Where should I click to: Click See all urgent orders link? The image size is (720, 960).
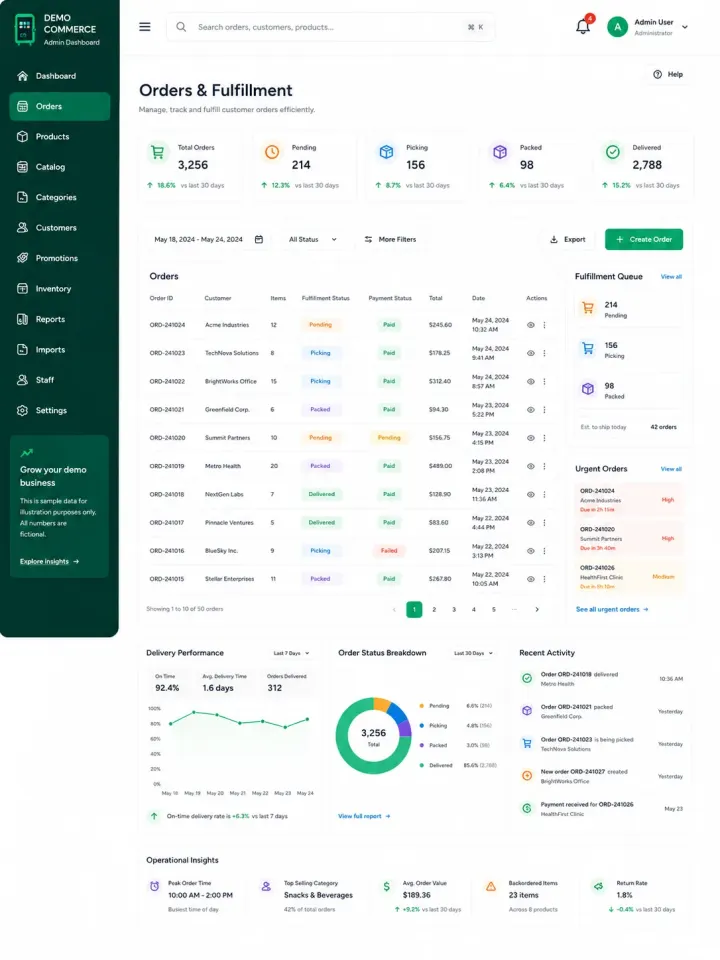[612, 610]
